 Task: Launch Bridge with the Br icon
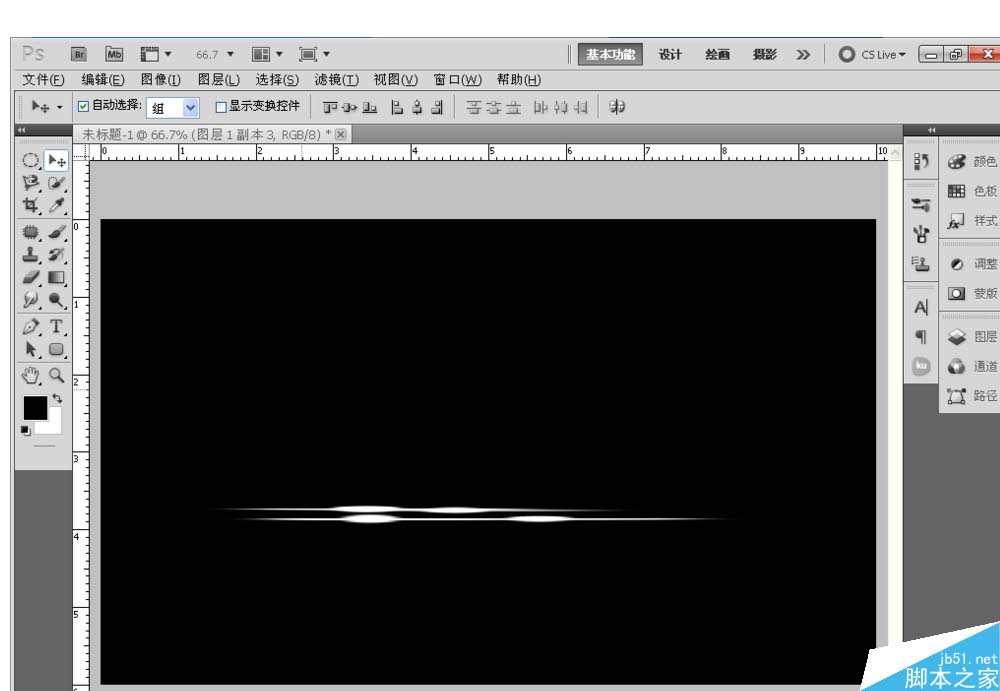(x=79, y=54)
